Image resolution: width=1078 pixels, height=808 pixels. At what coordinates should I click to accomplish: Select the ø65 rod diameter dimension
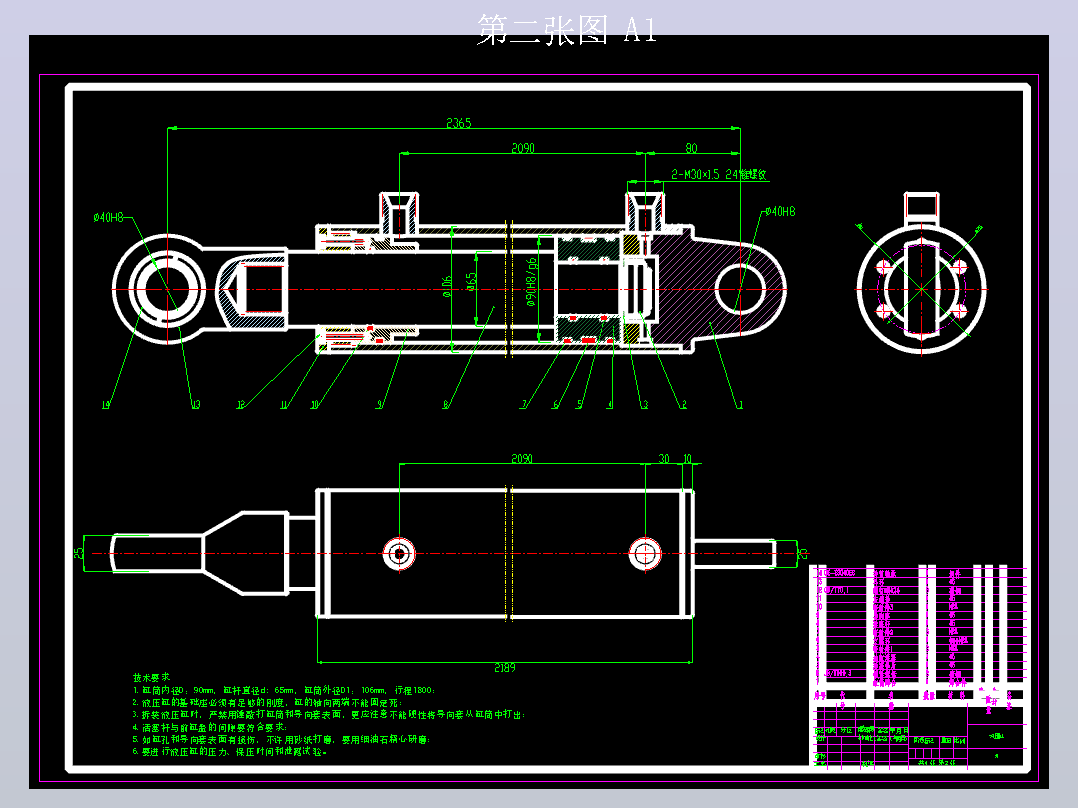(471, 281)
